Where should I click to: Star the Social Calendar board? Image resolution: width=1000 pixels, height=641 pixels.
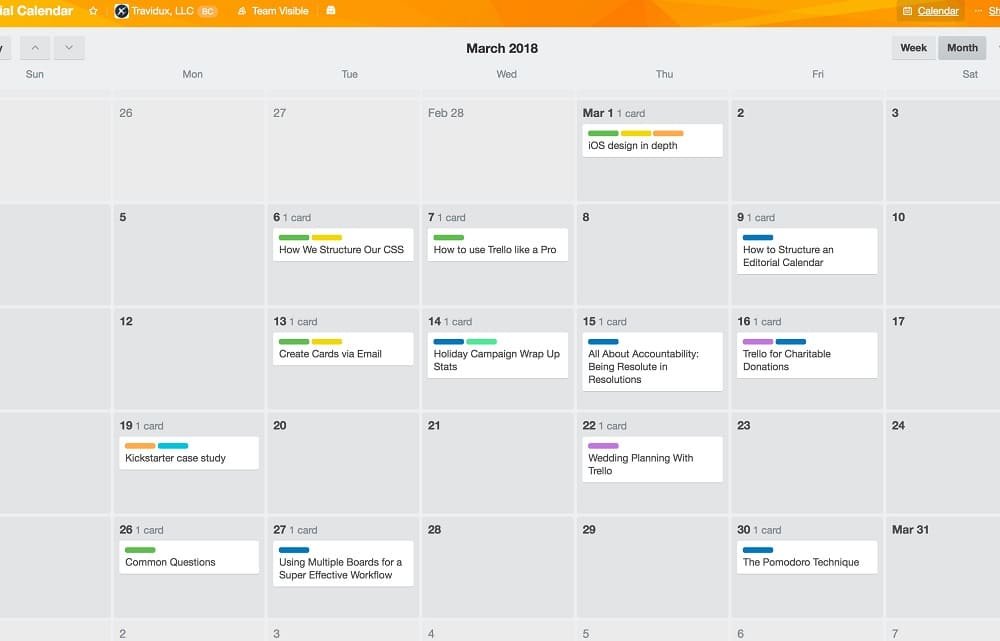[x=91, y=11]
